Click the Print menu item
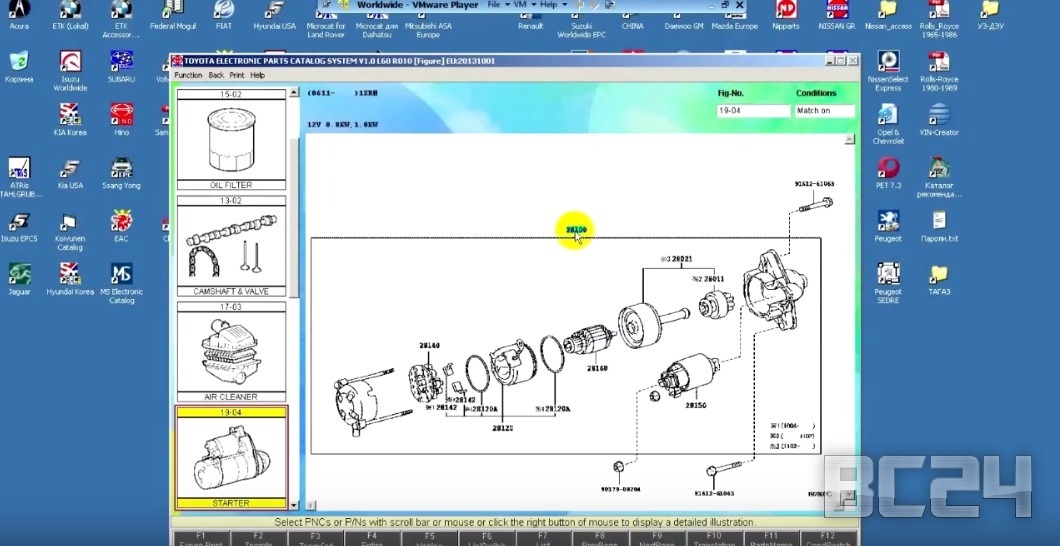 [236, 75]
